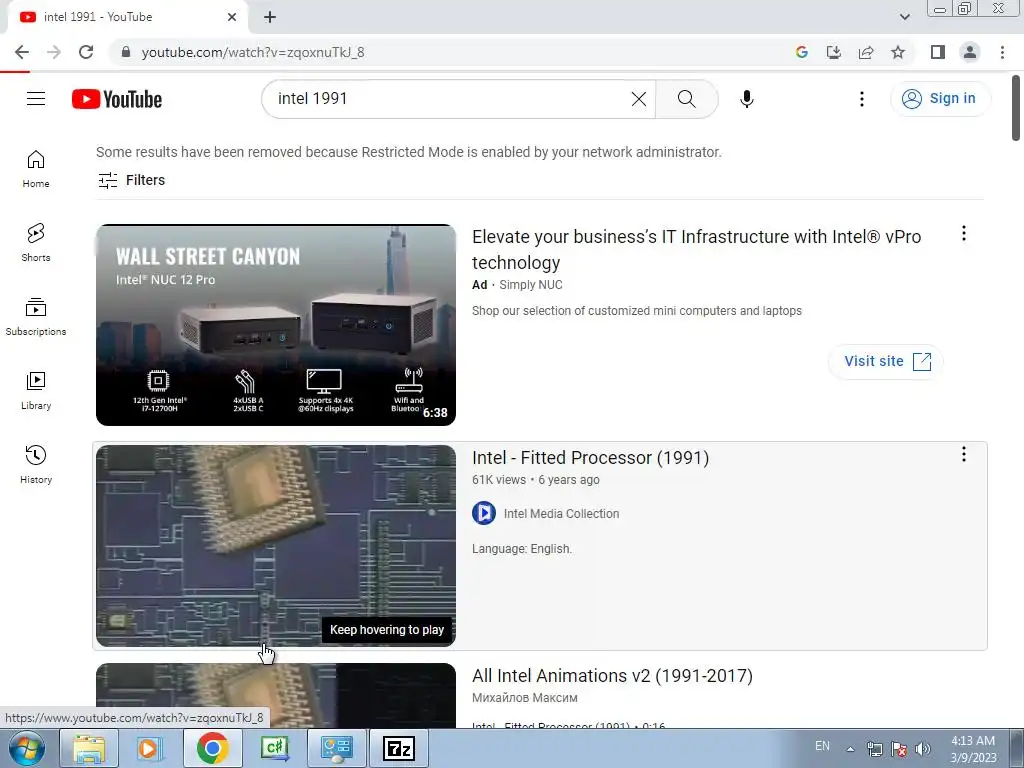1024x768 pixels.
Task: Click the 'Language: English.' description text
Action: pyautogui.click(x=522, y=549)
